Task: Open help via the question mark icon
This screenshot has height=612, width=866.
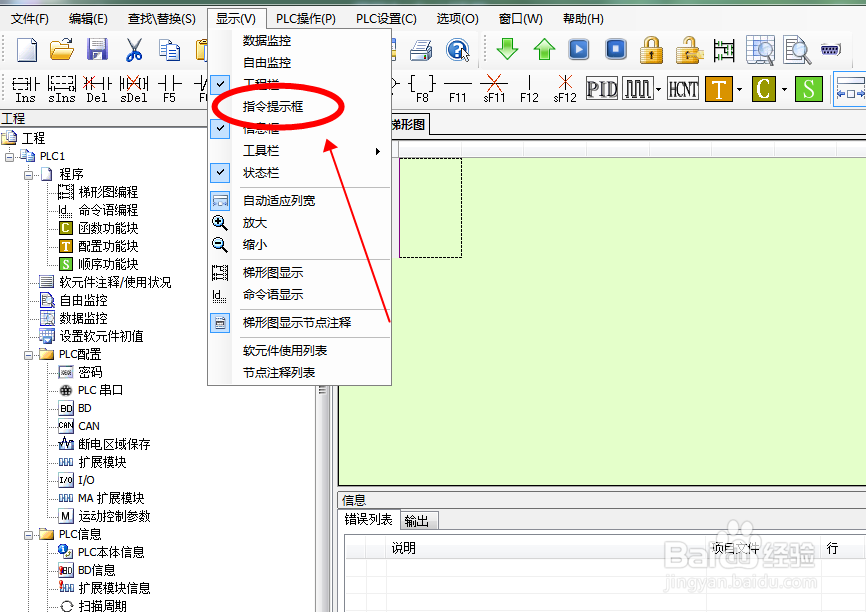Action: tap(459, 48)
